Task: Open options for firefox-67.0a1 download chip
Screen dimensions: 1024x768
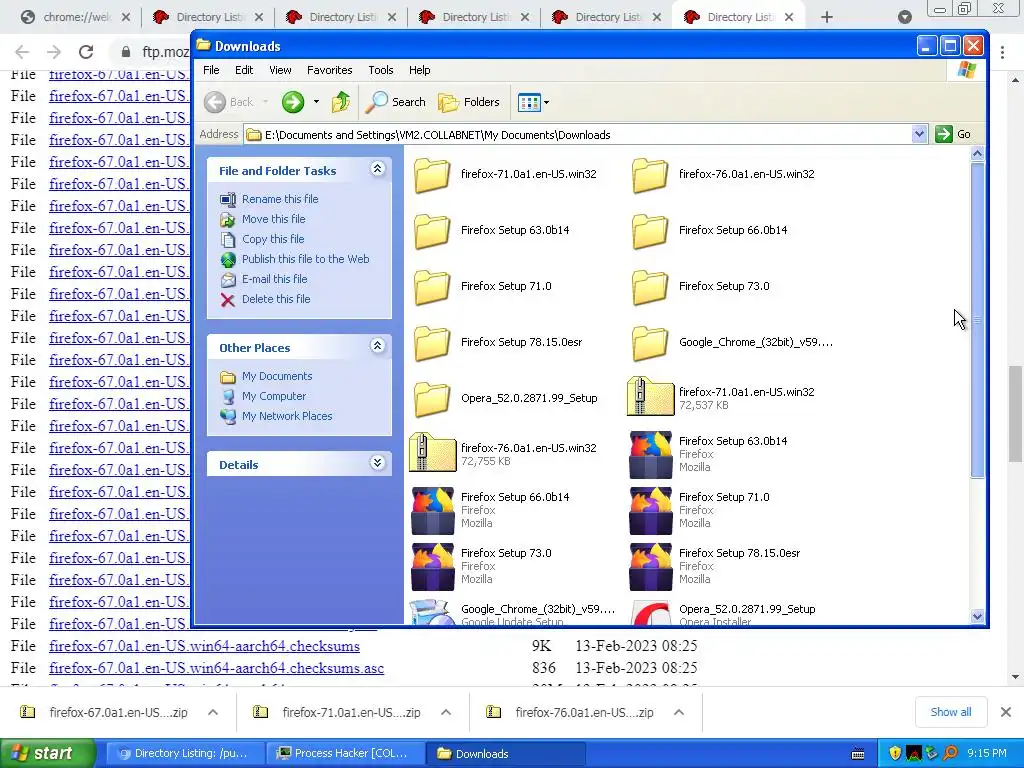Action: click(x=213, y=712)
